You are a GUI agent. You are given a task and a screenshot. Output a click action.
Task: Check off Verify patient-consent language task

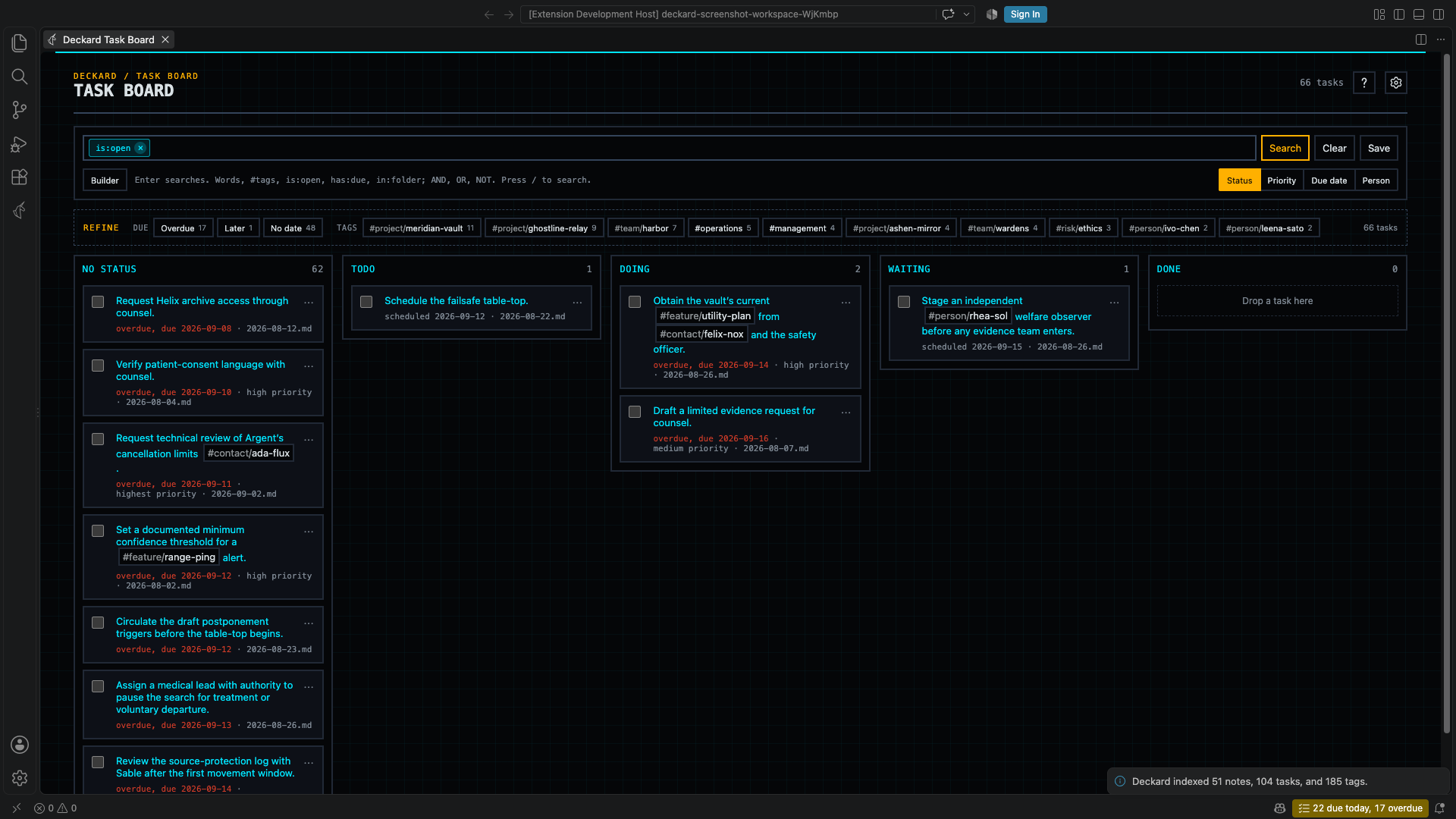98,366
